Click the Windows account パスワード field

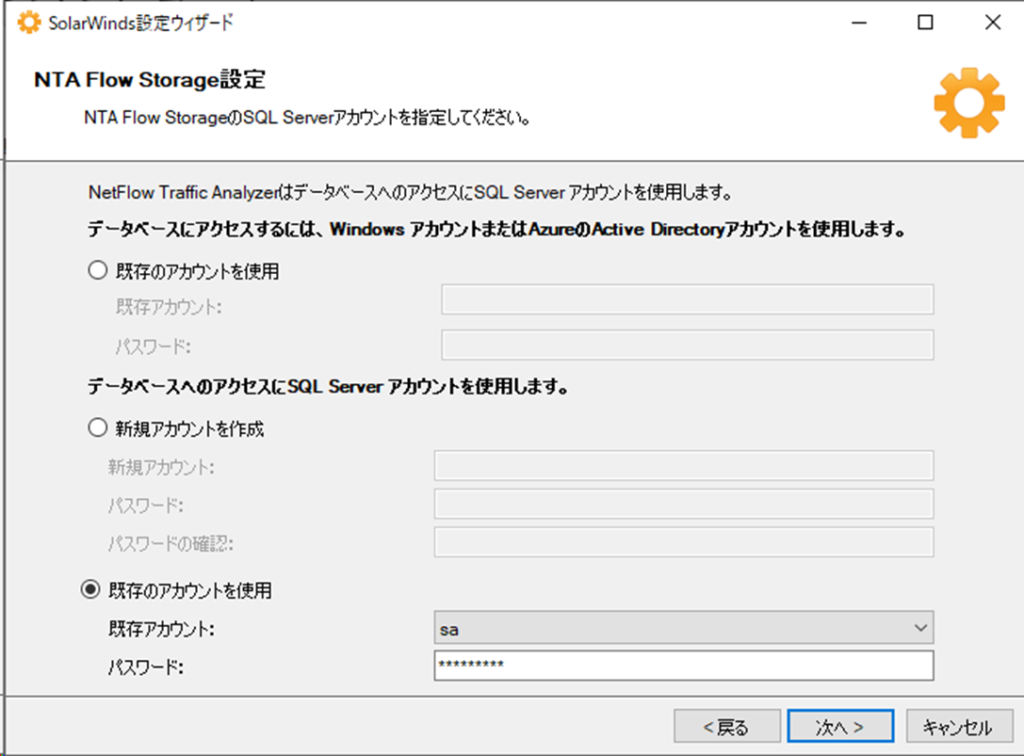(687, 345)
